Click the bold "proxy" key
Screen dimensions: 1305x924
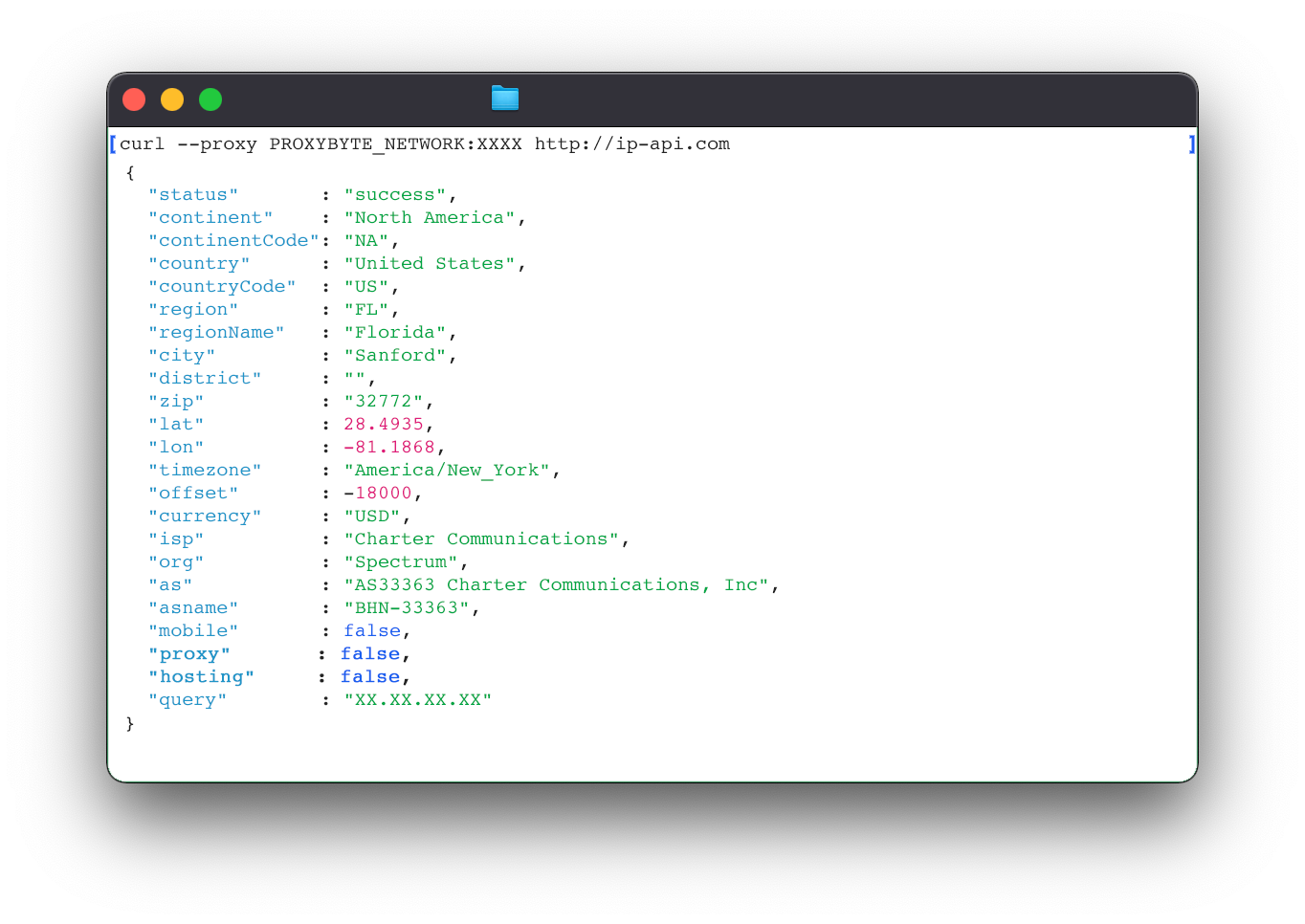pos(189,654)
